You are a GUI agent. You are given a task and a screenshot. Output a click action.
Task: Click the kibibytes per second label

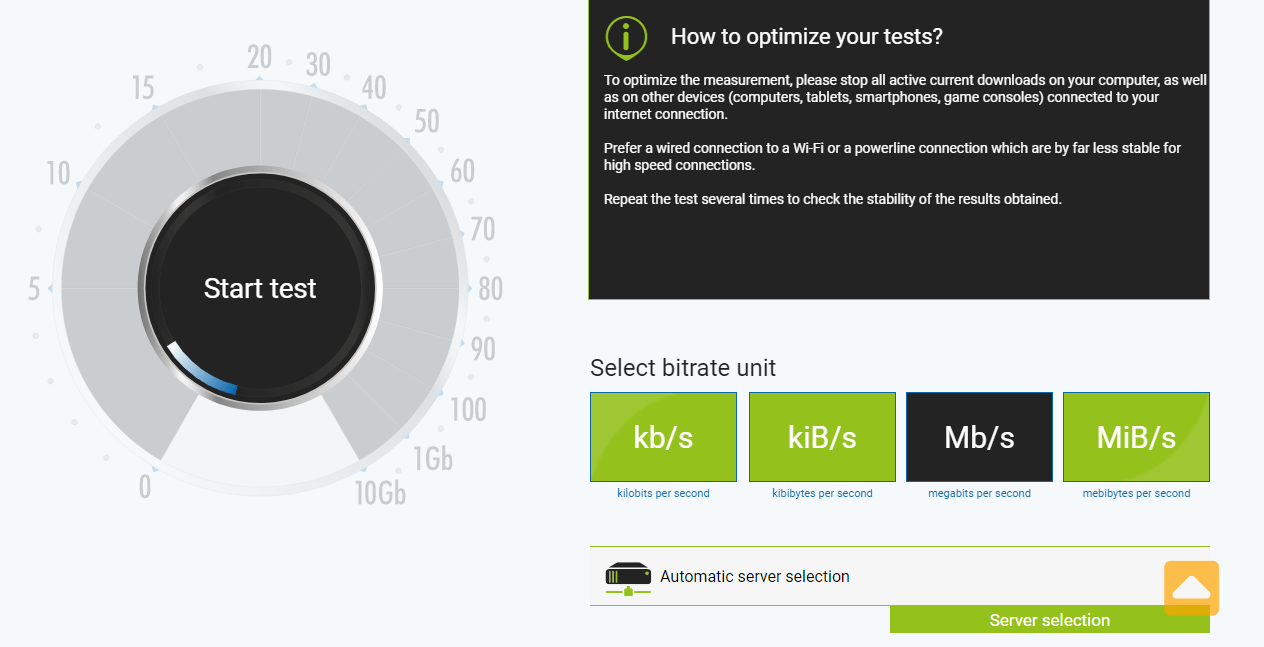pos(822,493)
